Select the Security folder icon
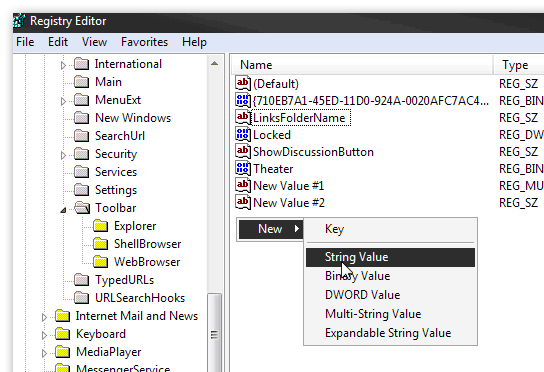 click(x=82, y=154)
